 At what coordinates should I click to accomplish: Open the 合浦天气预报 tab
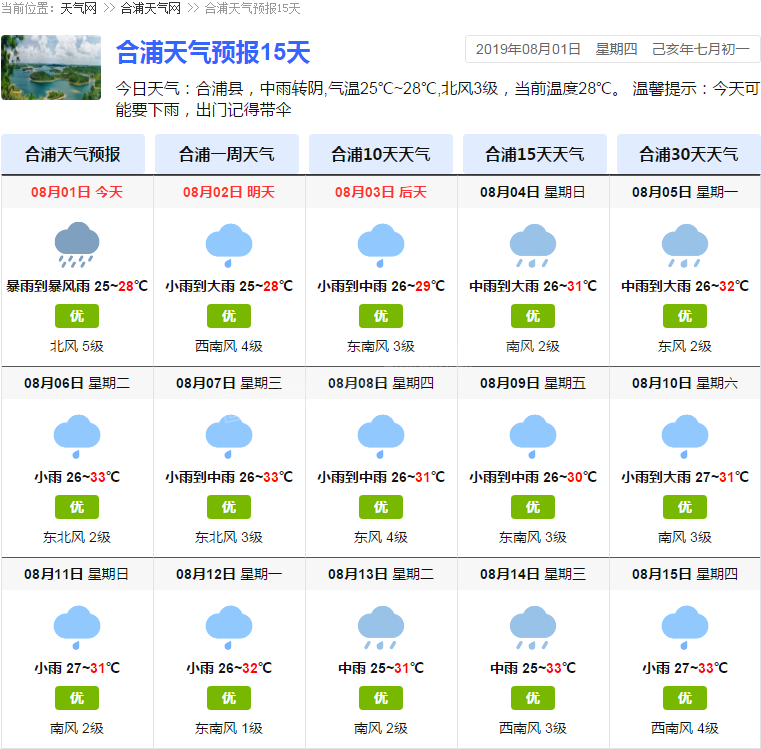click(x=73, y=154)
